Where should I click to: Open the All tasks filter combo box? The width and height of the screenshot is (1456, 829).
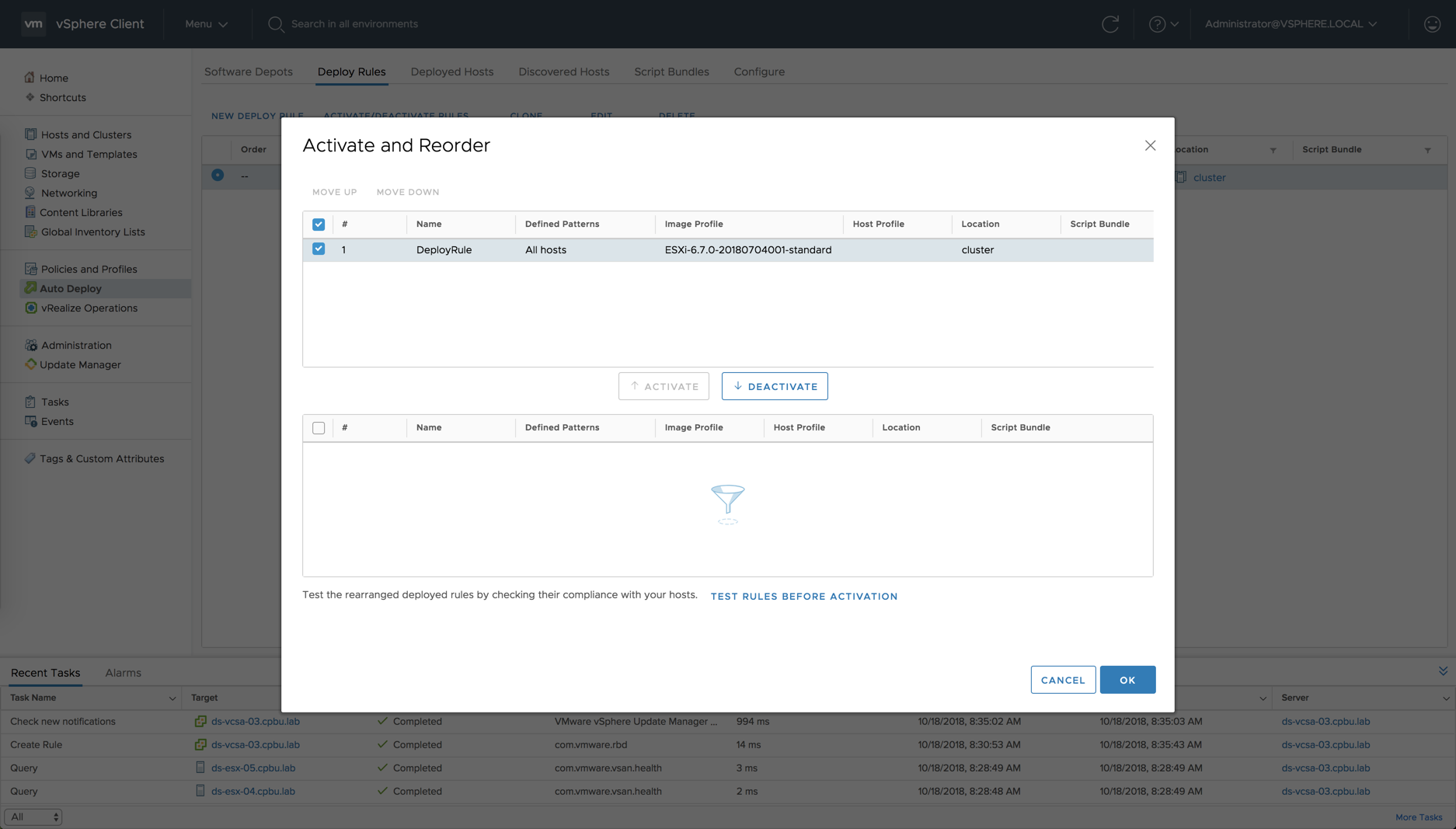(x=33, y=817)
